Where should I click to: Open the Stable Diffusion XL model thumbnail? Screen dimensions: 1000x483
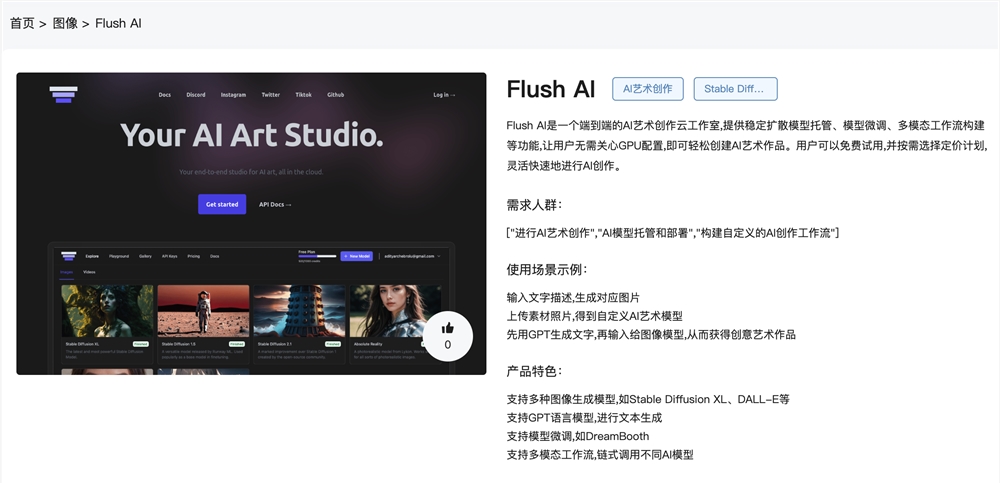(x=107, y=310)
